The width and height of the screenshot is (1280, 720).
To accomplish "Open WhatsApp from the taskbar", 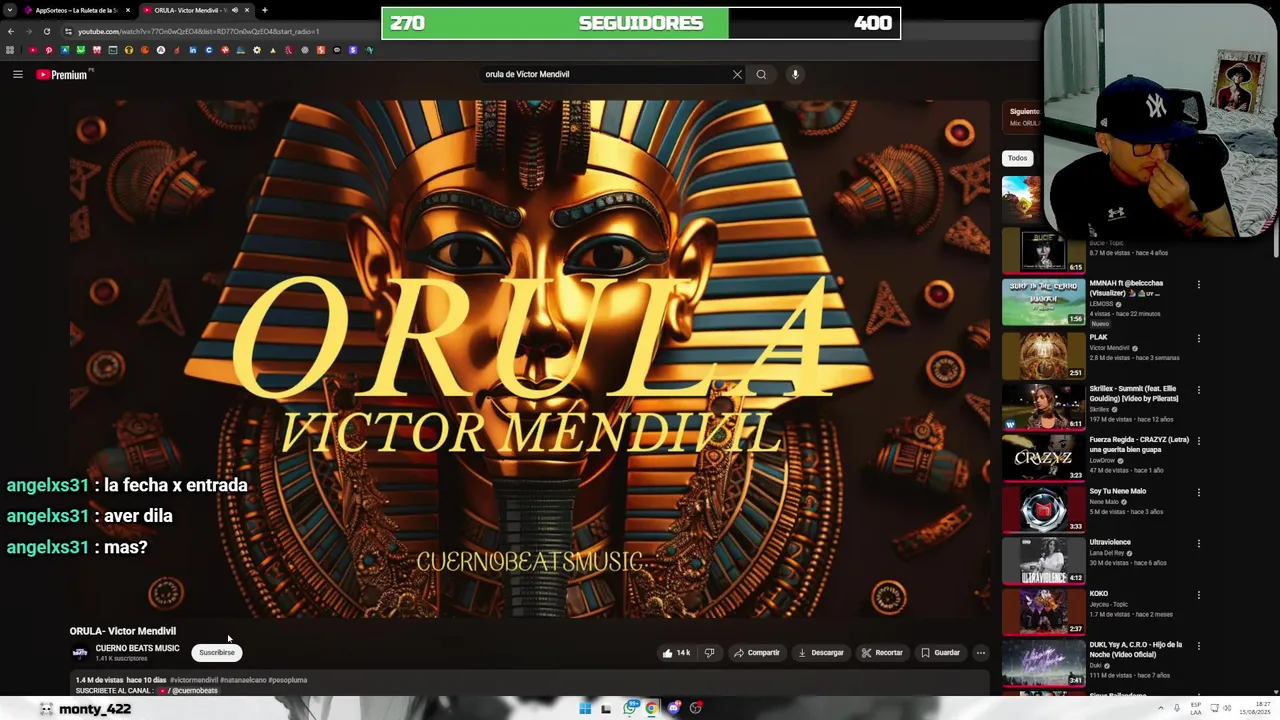I will pos(630,709).
